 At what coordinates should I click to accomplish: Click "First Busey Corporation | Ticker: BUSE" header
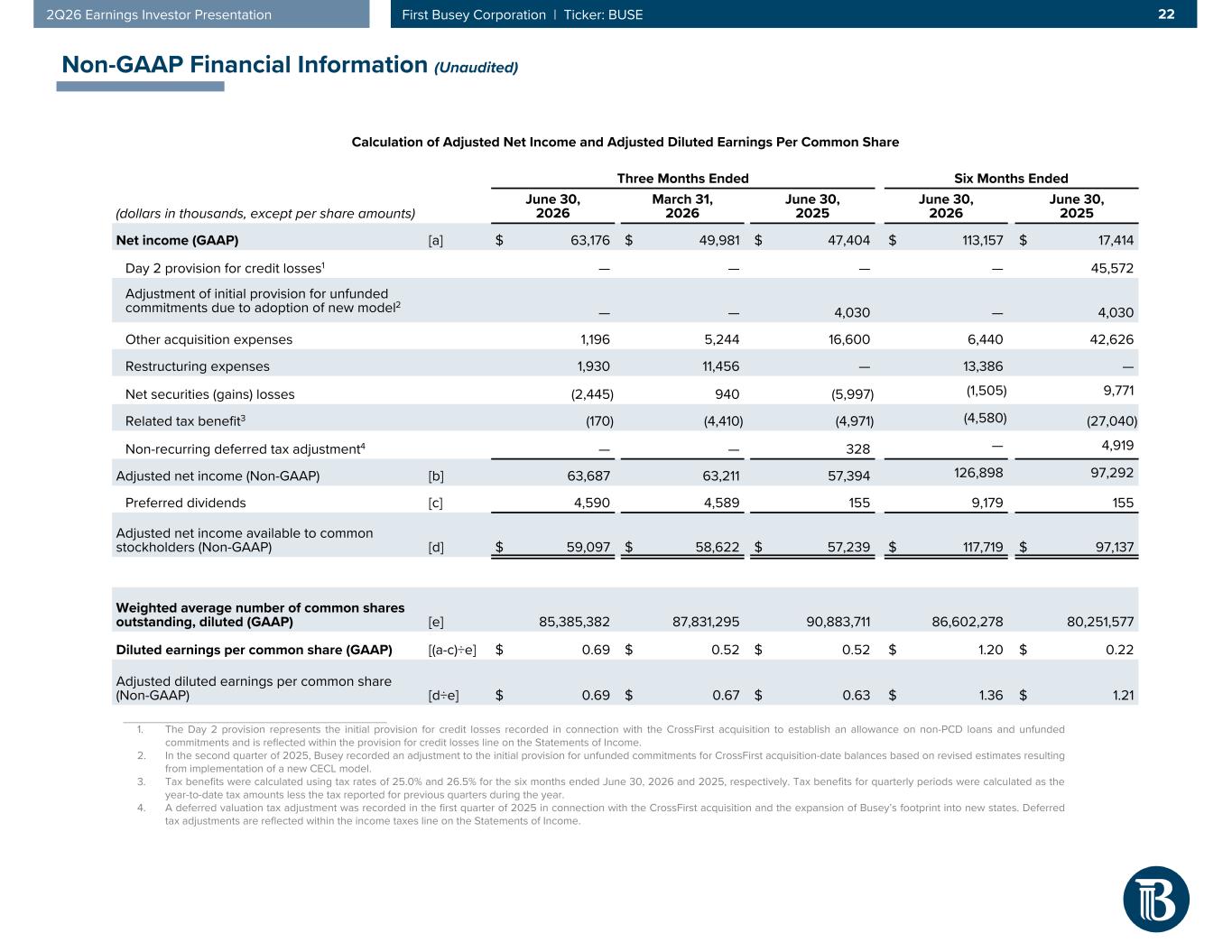tap(523, 14)
